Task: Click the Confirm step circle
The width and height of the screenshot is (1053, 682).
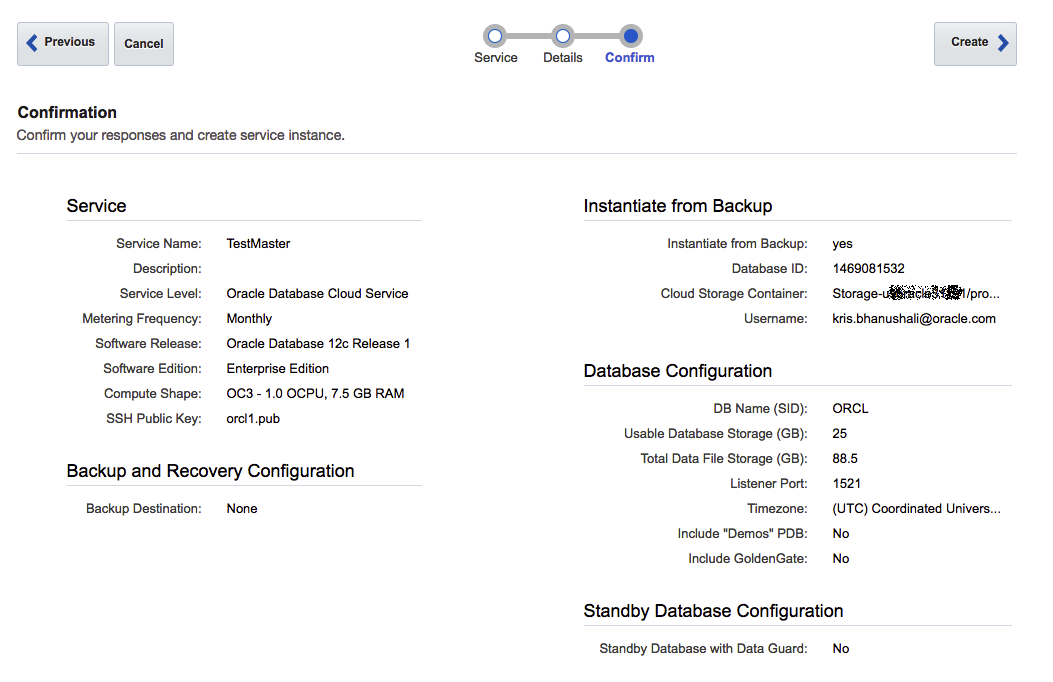Action: [x=630, y=37]
